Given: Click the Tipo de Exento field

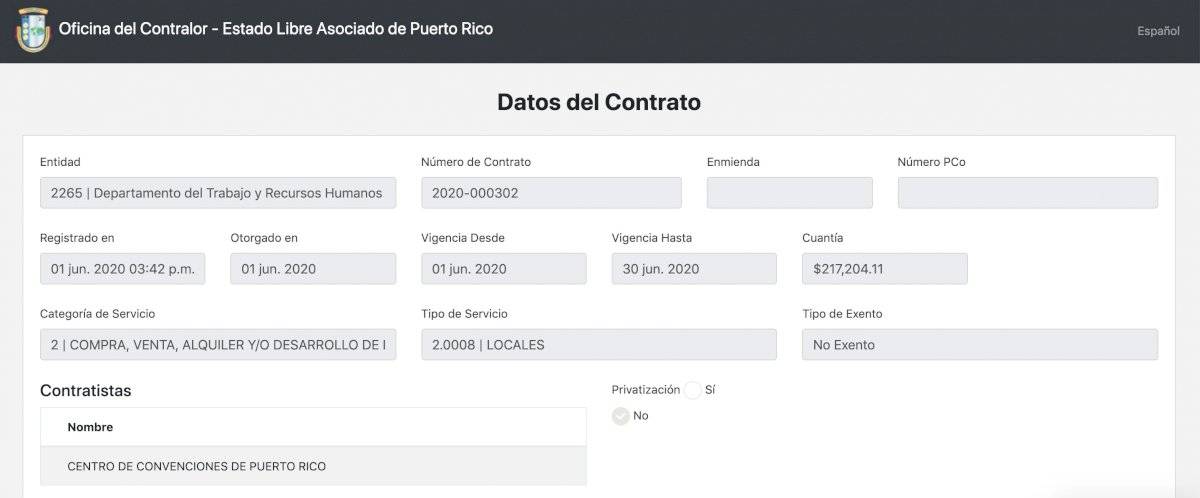Looking at the screenshot, I should (x=980, y=345).
